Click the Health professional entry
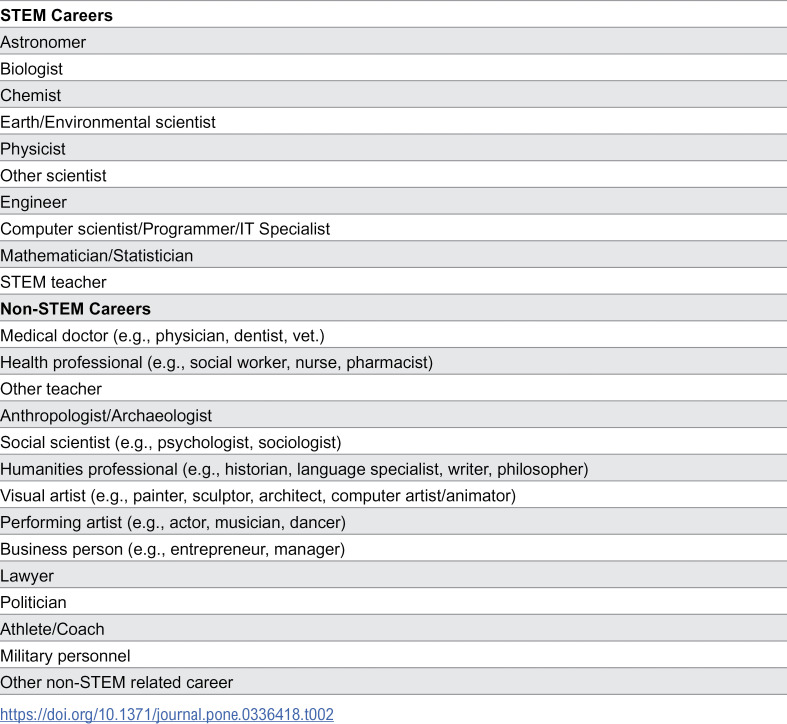The width and height of the screenshot is (787, 724). click(x=394, y=361)
